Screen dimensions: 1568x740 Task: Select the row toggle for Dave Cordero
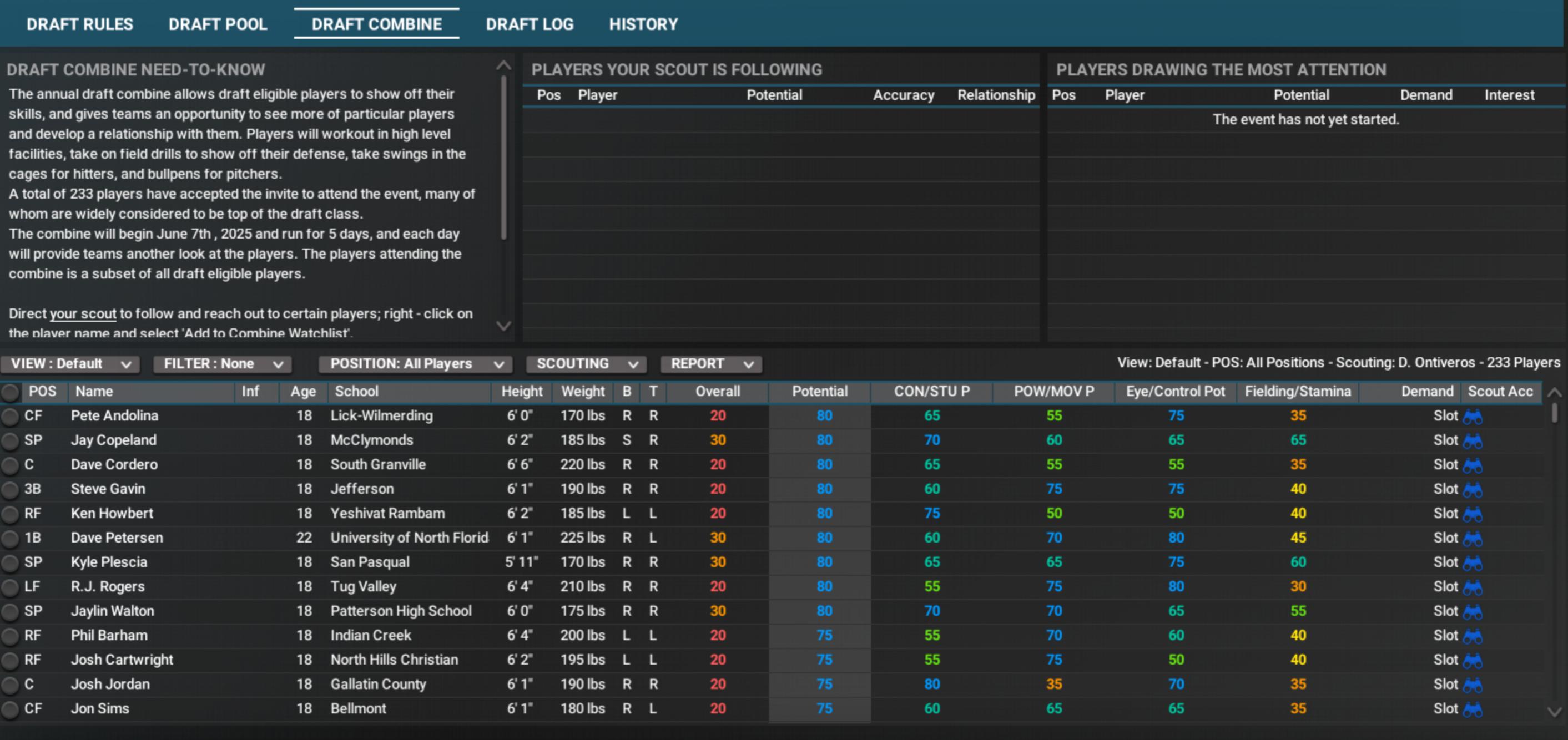tap(10, 465)
